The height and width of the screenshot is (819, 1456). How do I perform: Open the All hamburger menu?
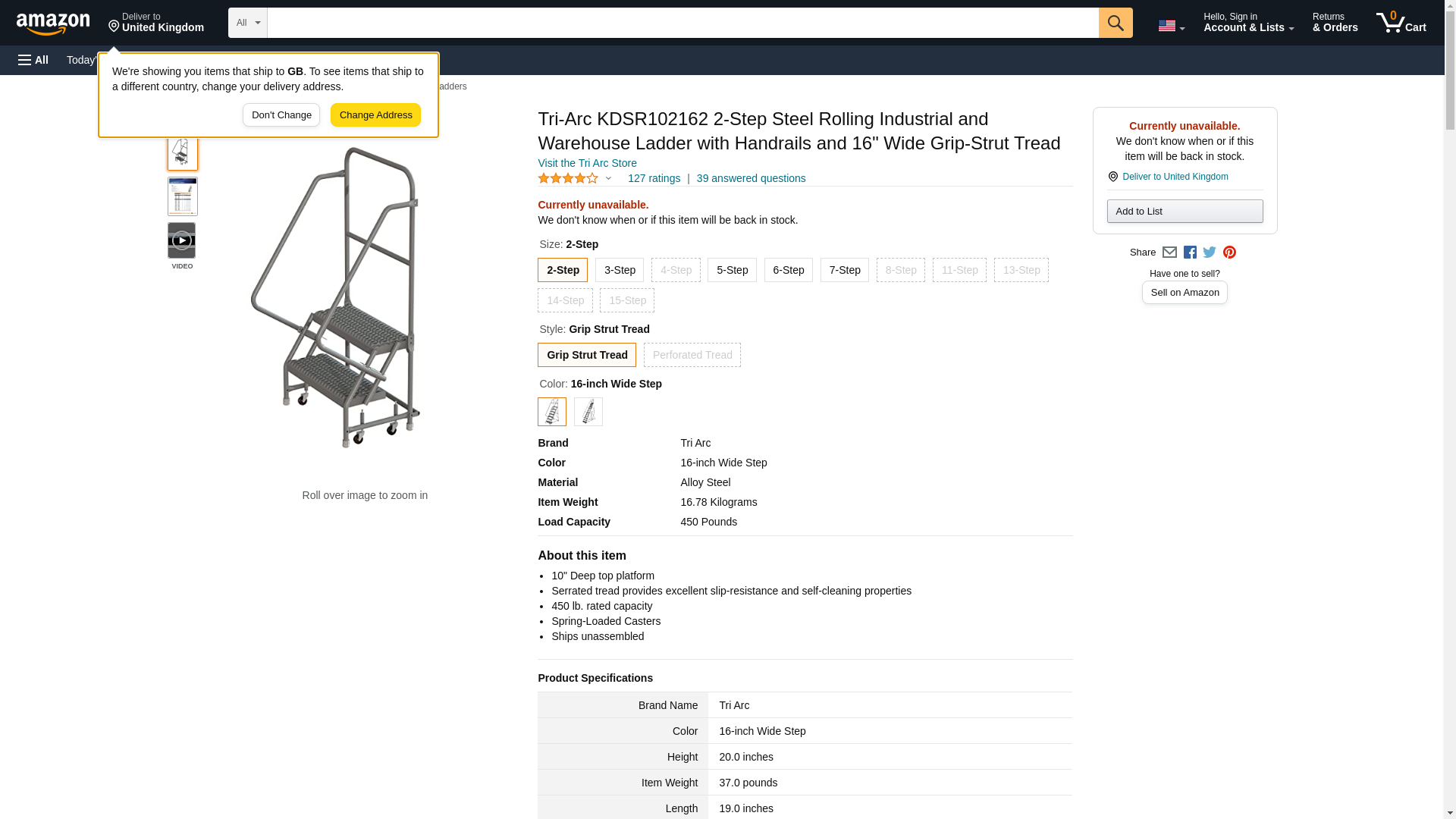(33, 60)
